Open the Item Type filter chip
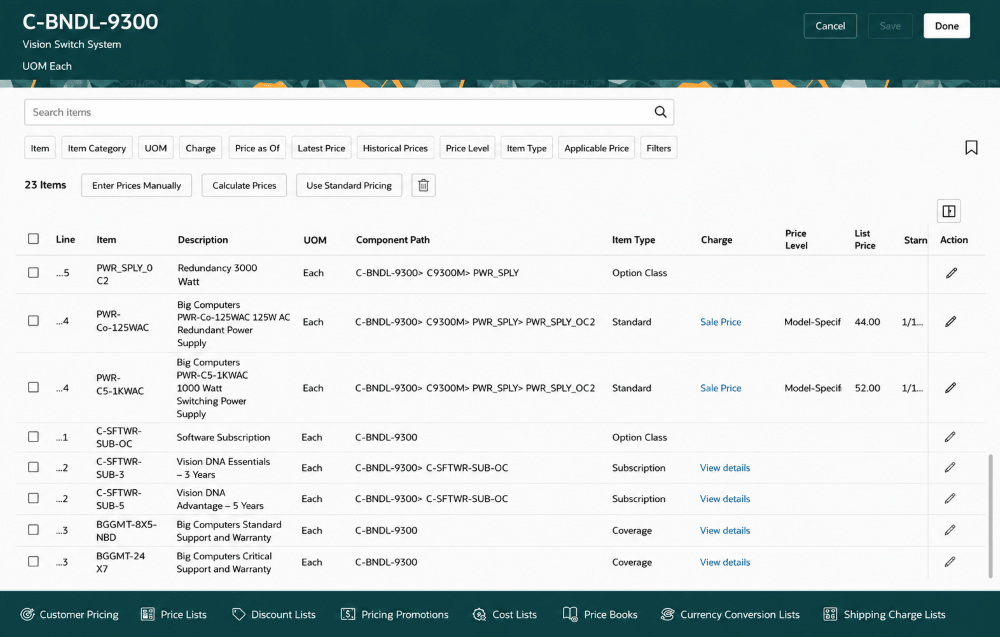Image resolution: width=1000 pixels, height=637 pixels. click(x=527, y=148)
